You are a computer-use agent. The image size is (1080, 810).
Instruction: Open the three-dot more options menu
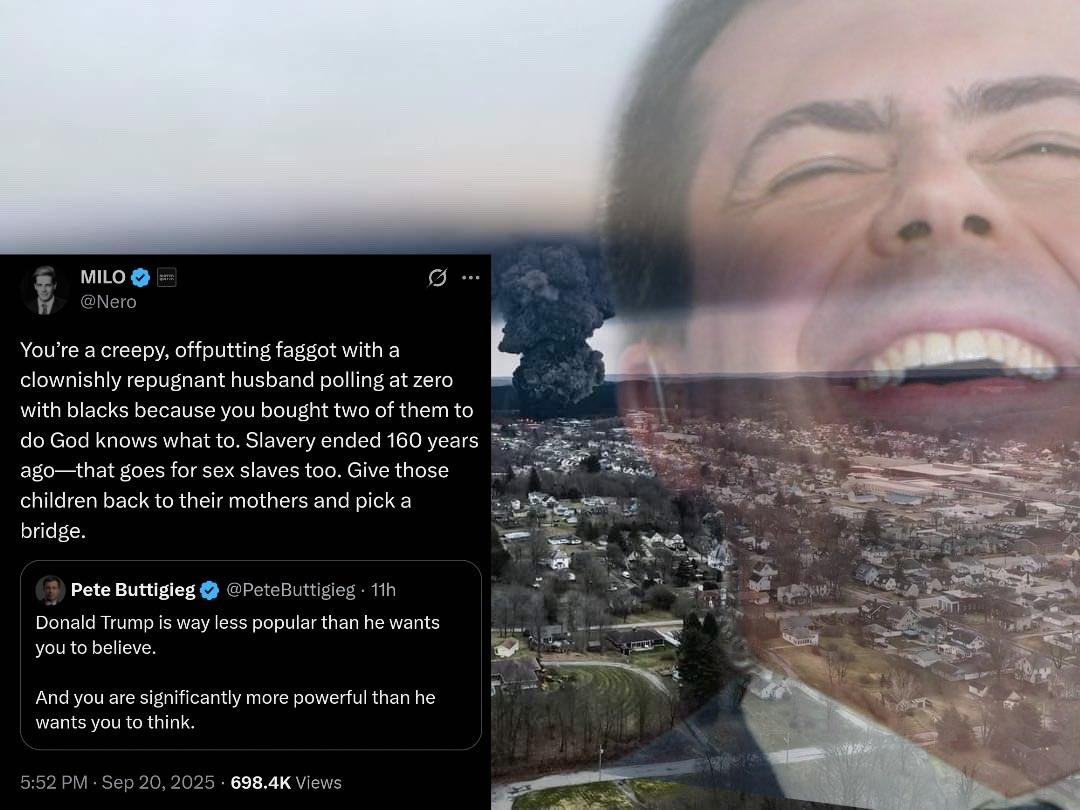(x=470, y=278)
